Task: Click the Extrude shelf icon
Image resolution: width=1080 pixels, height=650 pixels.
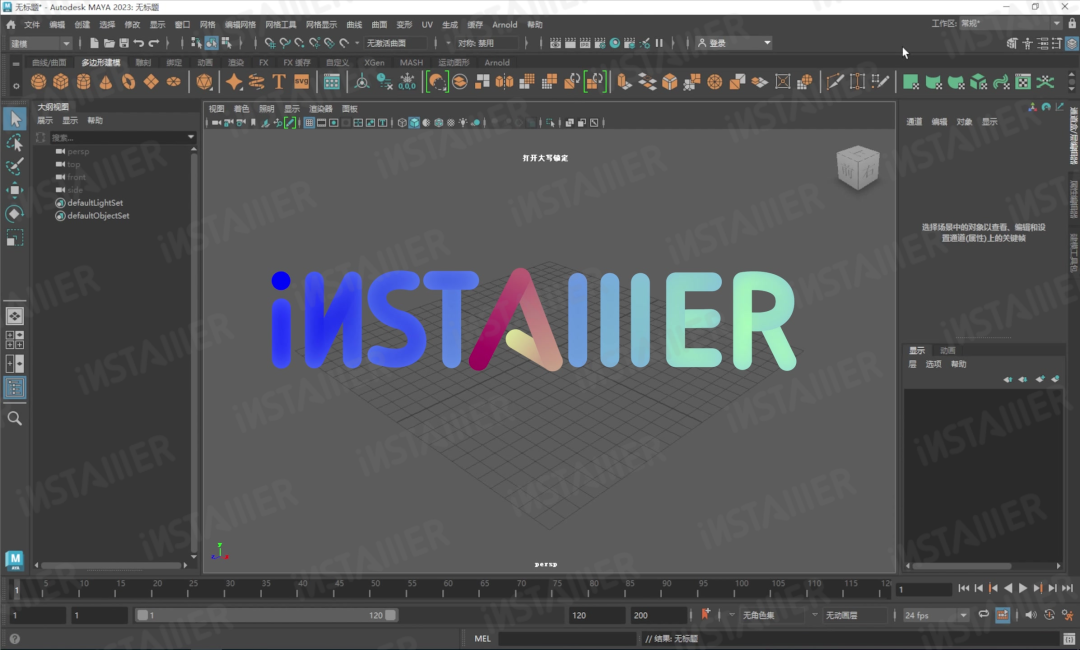Action: [625, 82]
